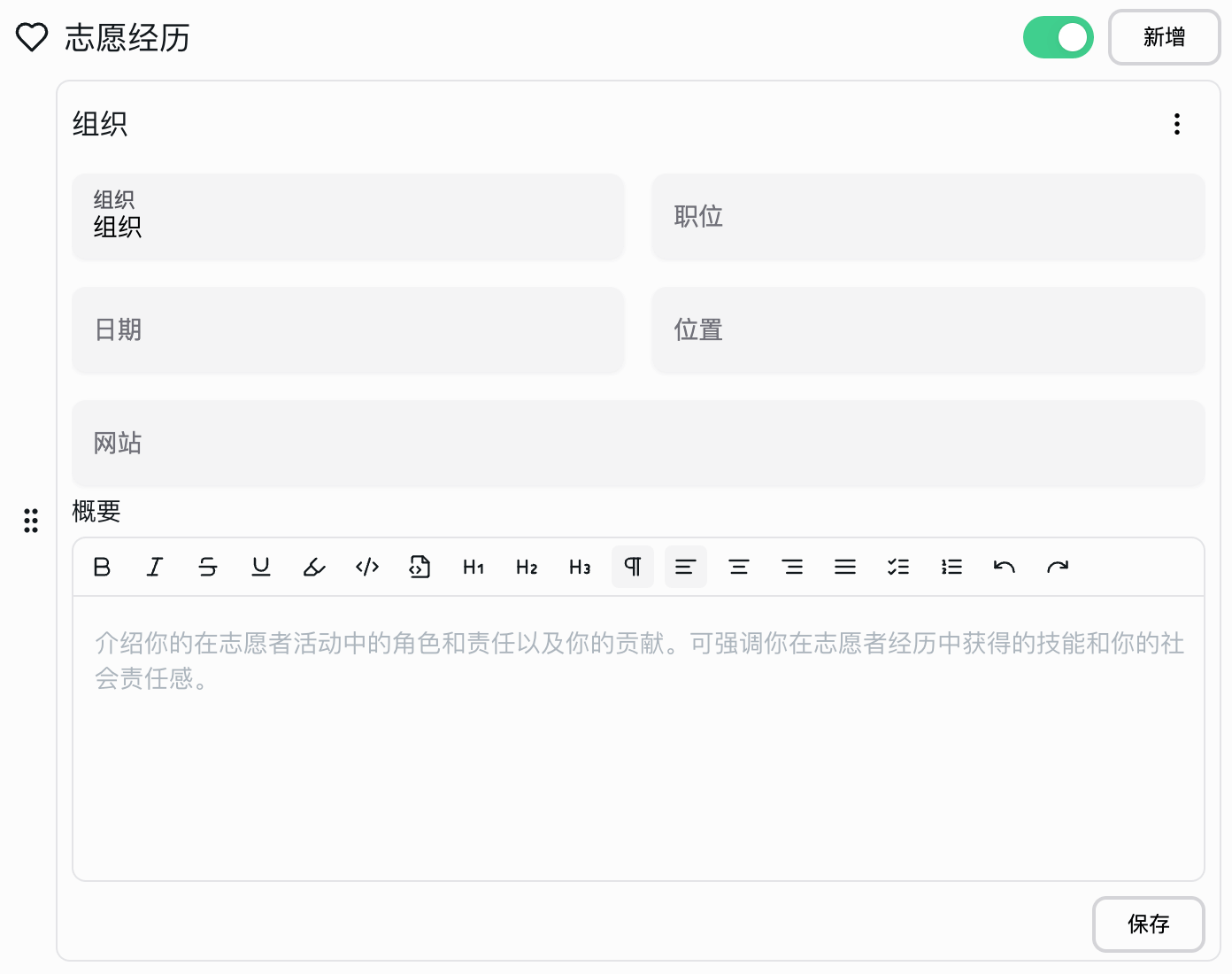Click the 概要 label

(96, 512)
